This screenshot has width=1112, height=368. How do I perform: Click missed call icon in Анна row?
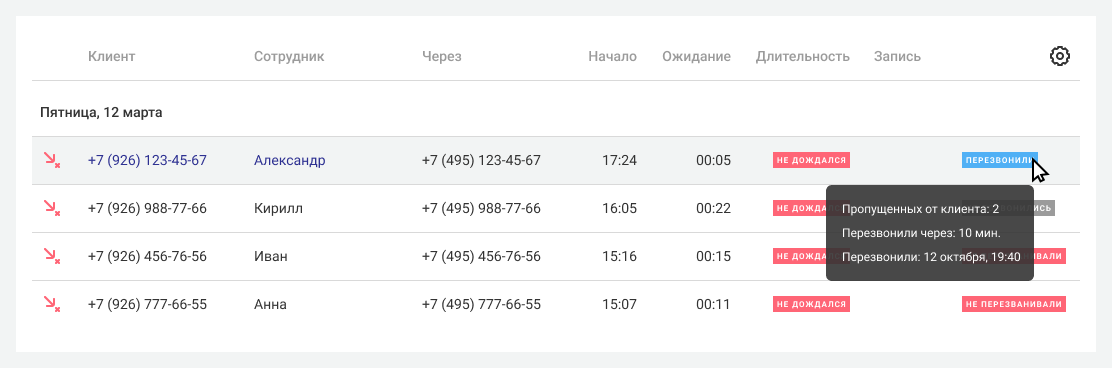(x=52, y=304)
